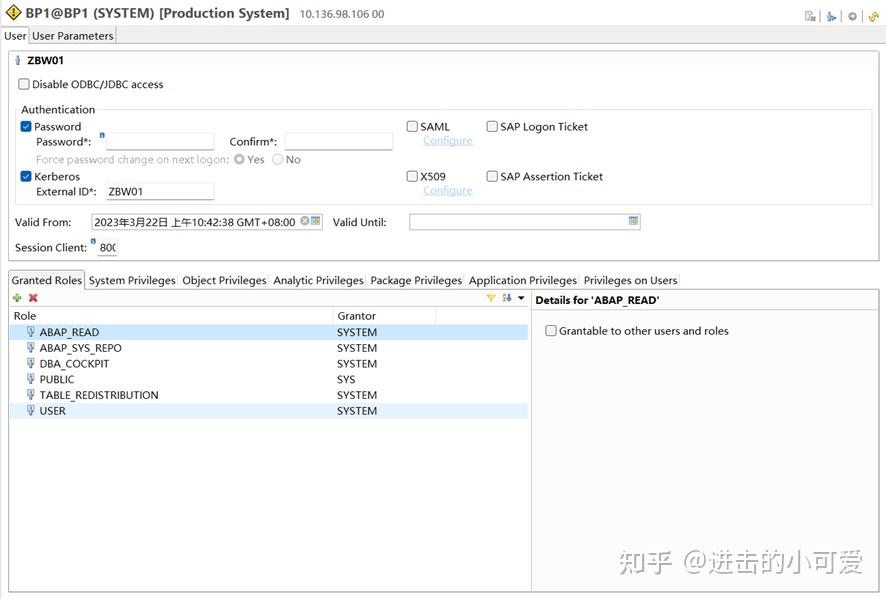Select the DBA_COCKPIT role row

[x=268, y=364]
